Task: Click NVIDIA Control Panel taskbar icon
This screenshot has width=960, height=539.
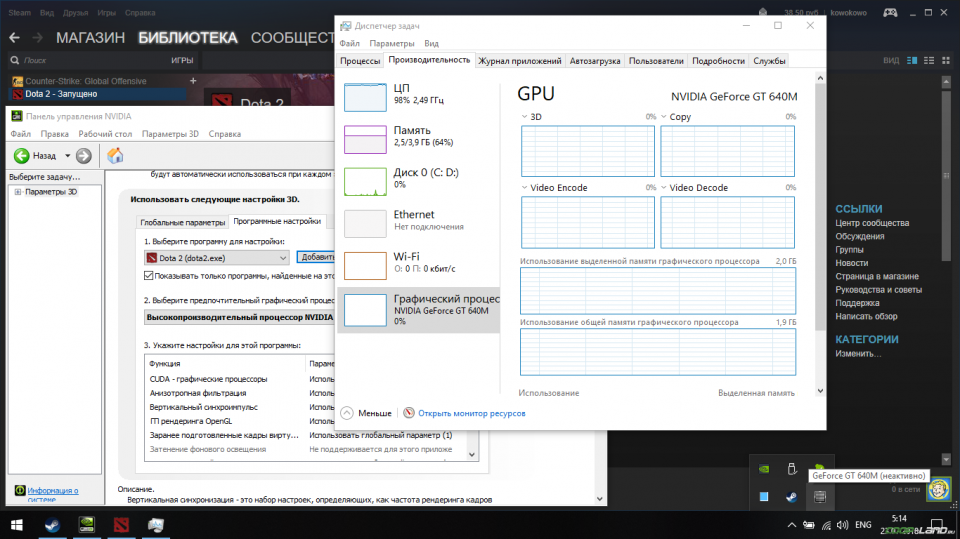Action: click(87, 525)
